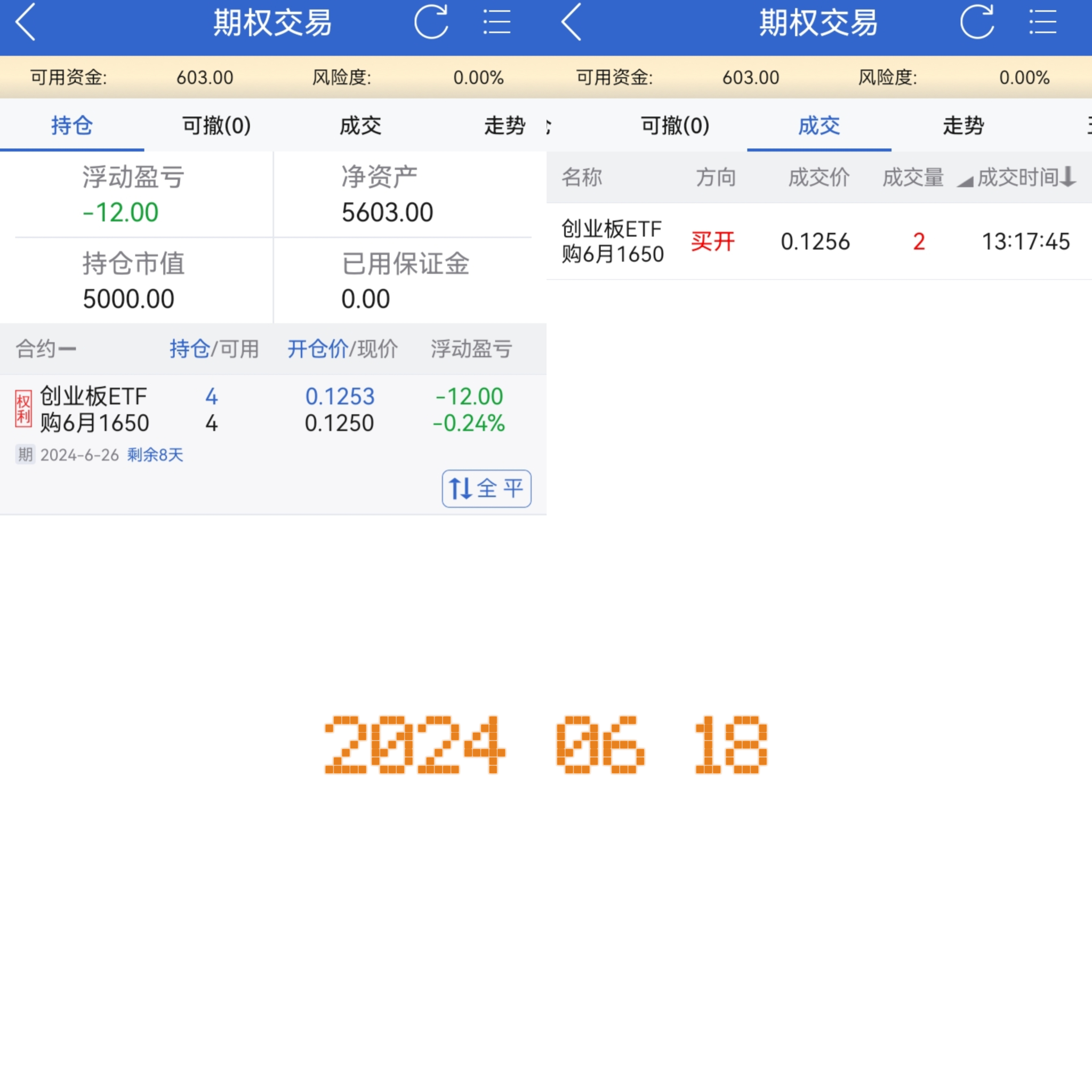Tap the red 权利 badge icon
The height and width of the screenshot is (1092, 1092).
[23, 409]
